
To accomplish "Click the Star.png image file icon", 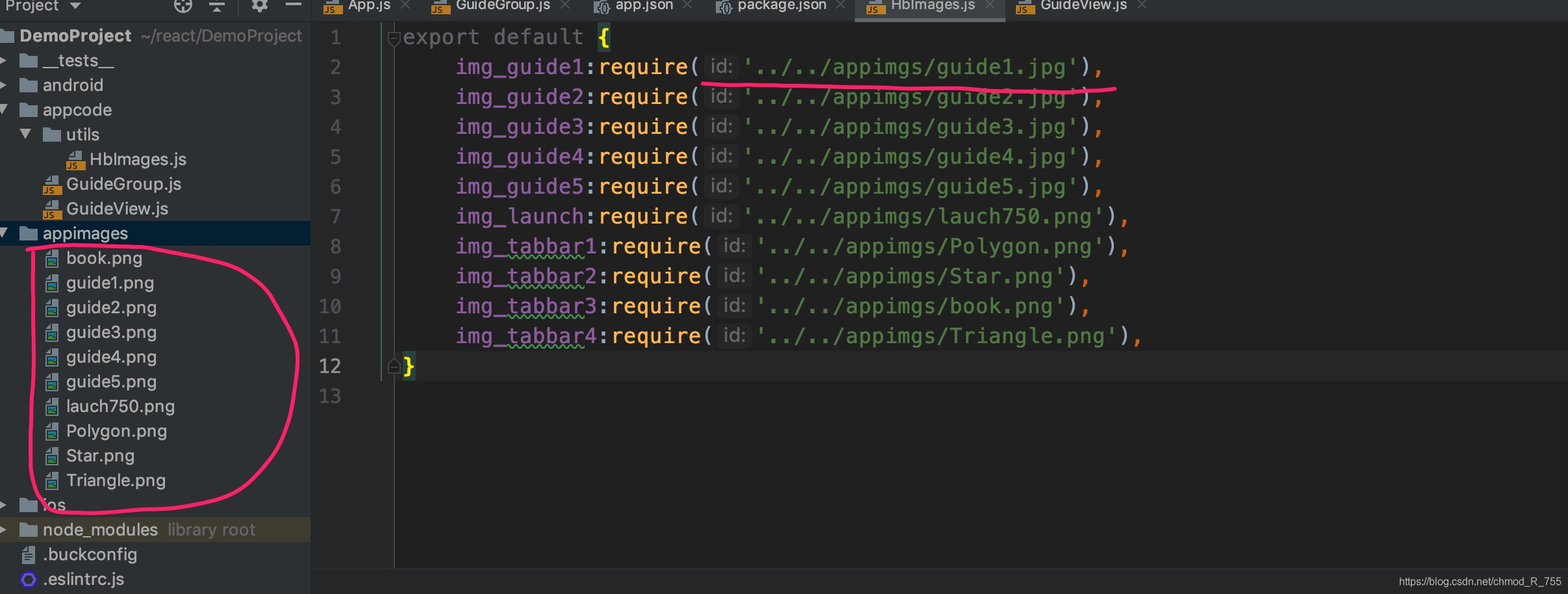I will pos(52,457).
